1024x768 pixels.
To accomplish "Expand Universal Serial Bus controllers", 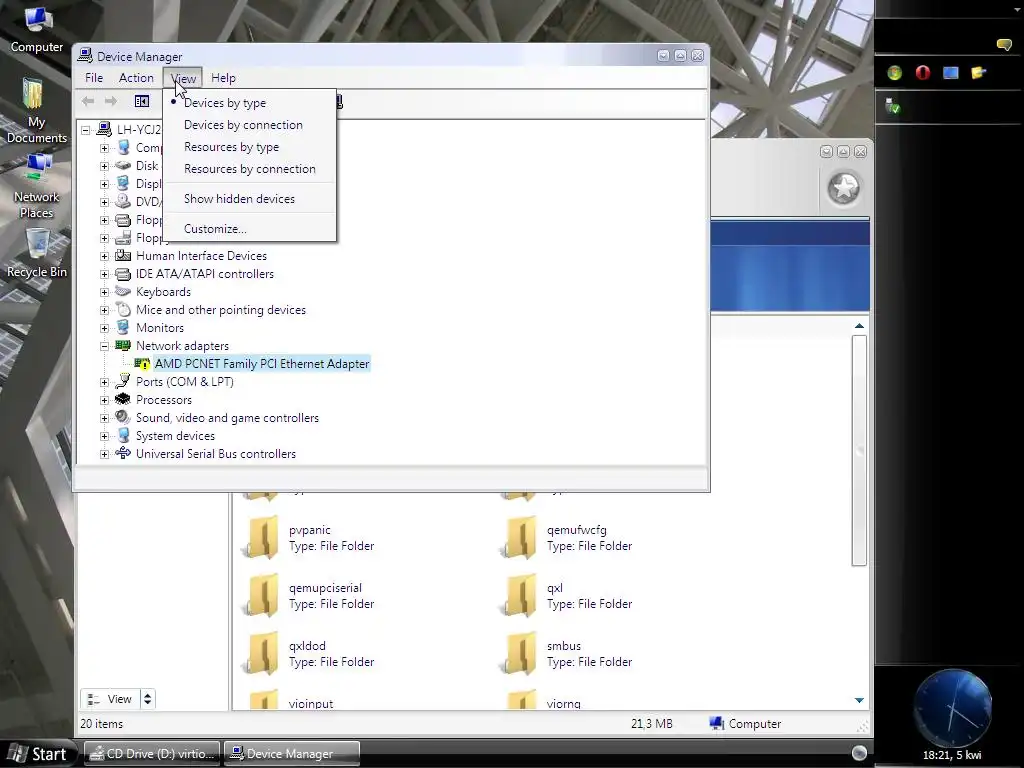I will [x=104, y=454].
